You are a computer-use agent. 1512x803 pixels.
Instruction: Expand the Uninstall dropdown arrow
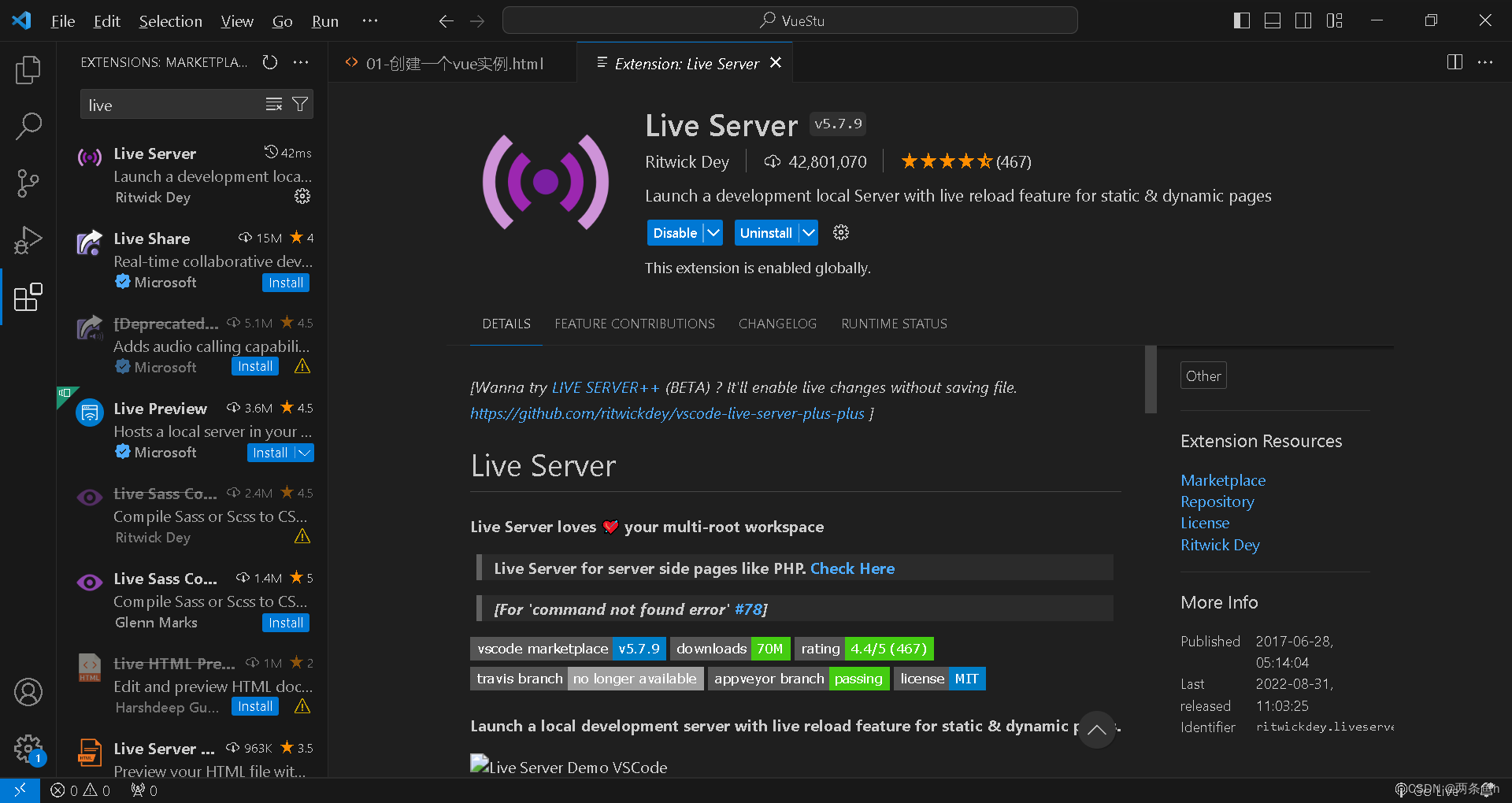click(809, 233)
